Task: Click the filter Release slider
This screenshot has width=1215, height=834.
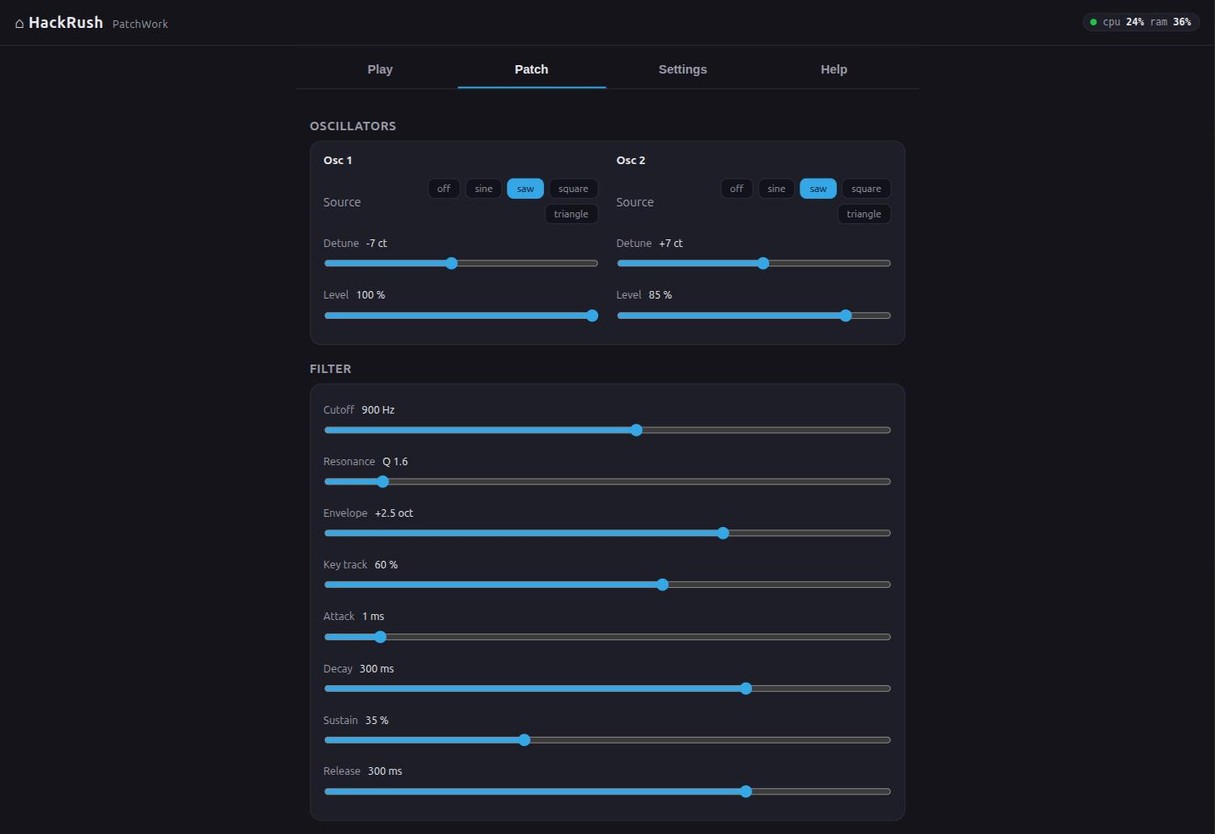Action: point(607,791)
